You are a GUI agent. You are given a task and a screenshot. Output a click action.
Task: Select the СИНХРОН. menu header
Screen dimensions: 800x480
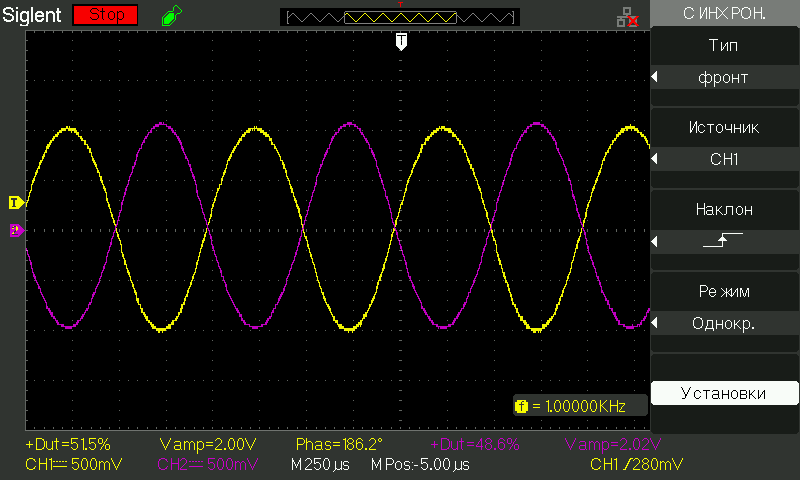[x=724, y=13]
